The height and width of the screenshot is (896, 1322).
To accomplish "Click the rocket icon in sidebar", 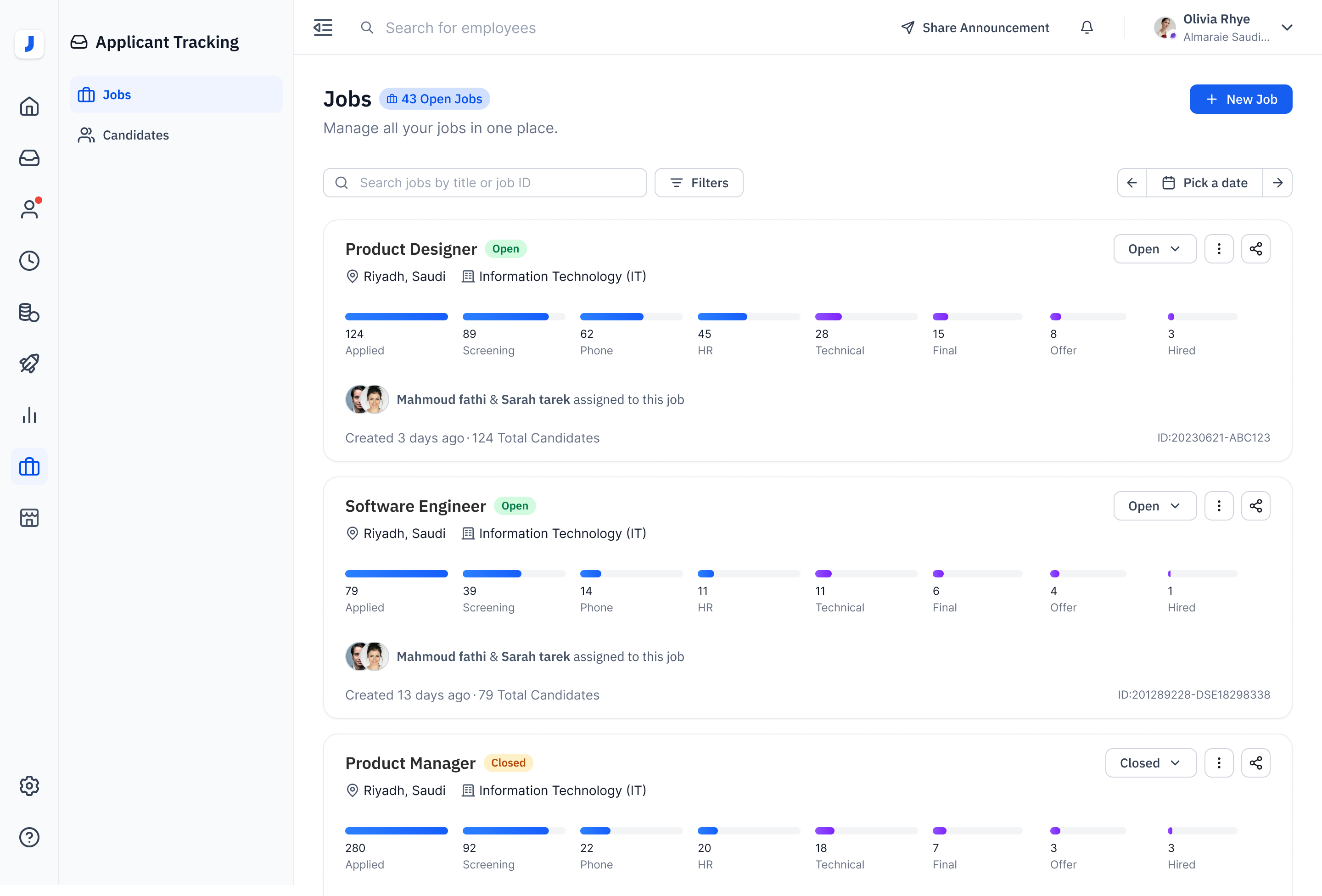I will [29, 364].
